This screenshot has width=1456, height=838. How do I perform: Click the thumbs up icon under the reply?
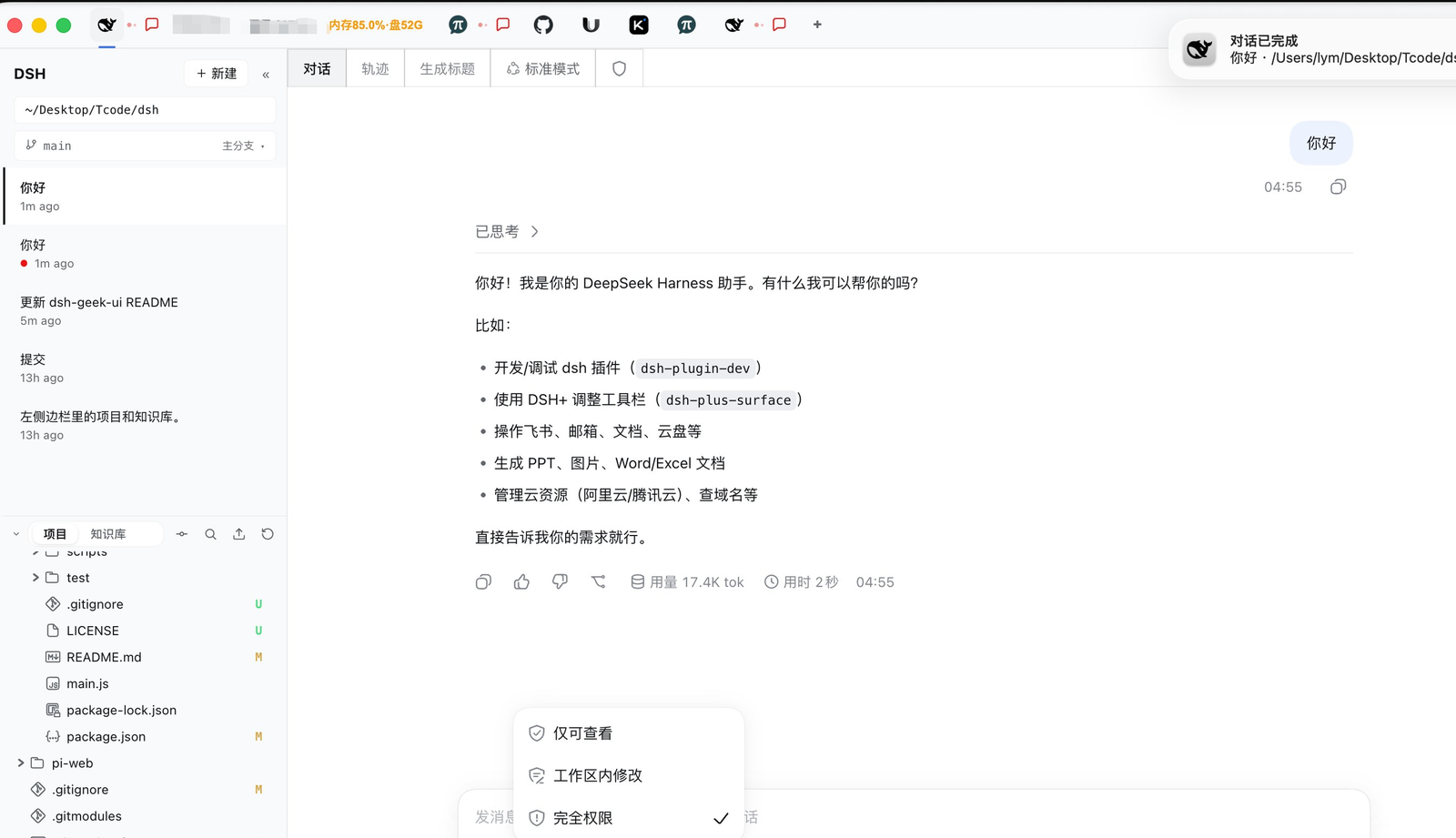(x=521, y=581)
